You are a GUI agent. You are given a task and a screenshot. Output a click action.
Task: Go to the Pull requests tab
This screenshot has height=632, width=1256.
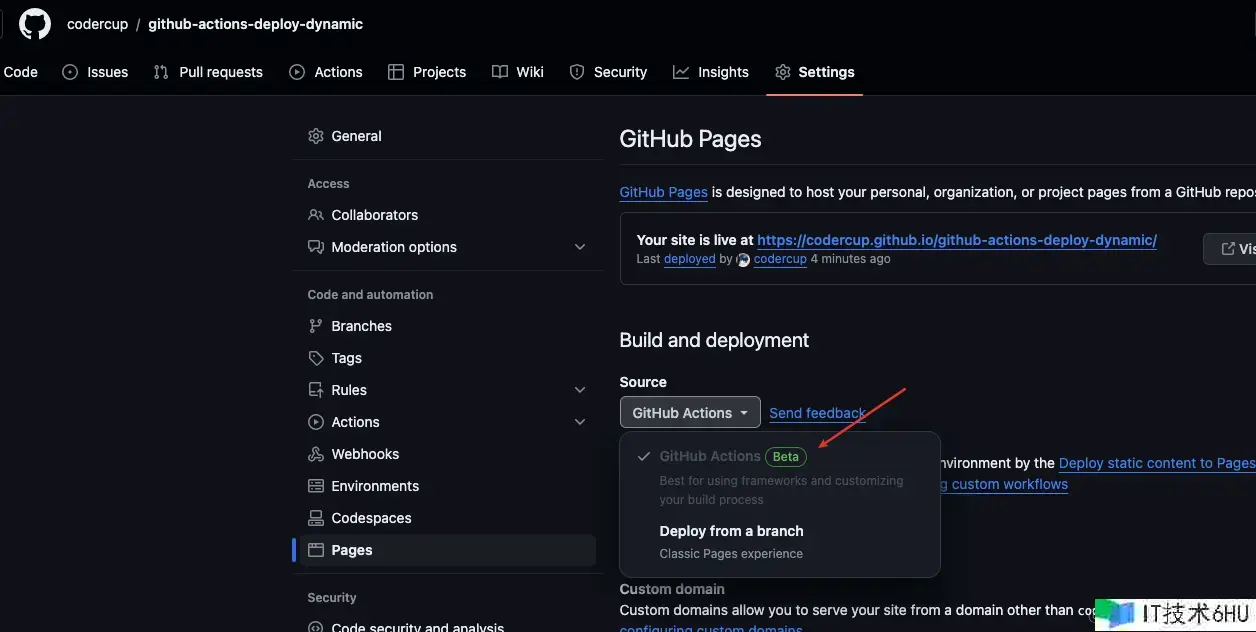[x=208, y=72]
